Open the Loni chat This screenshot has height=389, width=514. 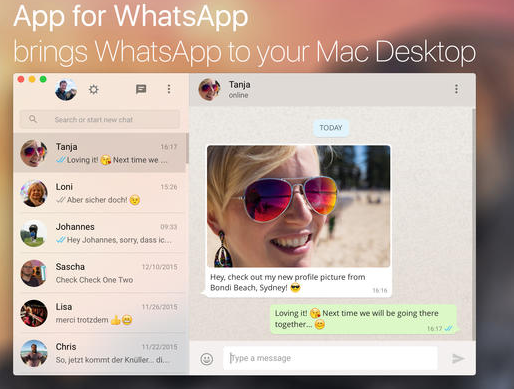pos(100,193)
